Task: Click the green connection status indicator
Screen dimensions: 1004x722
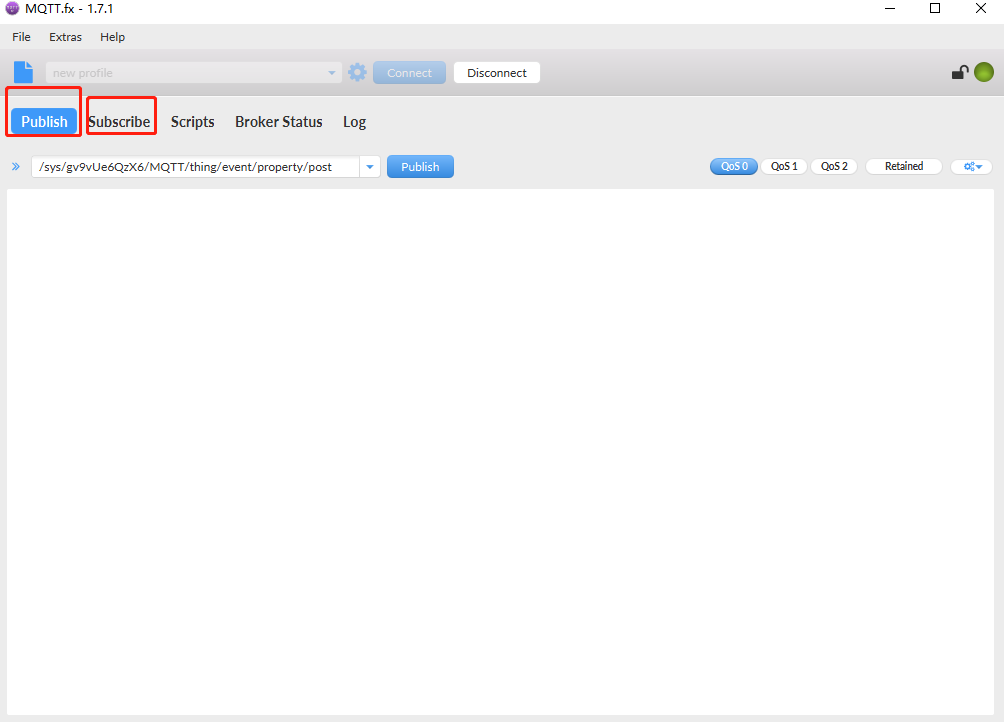Action: [x=984, y=72]
